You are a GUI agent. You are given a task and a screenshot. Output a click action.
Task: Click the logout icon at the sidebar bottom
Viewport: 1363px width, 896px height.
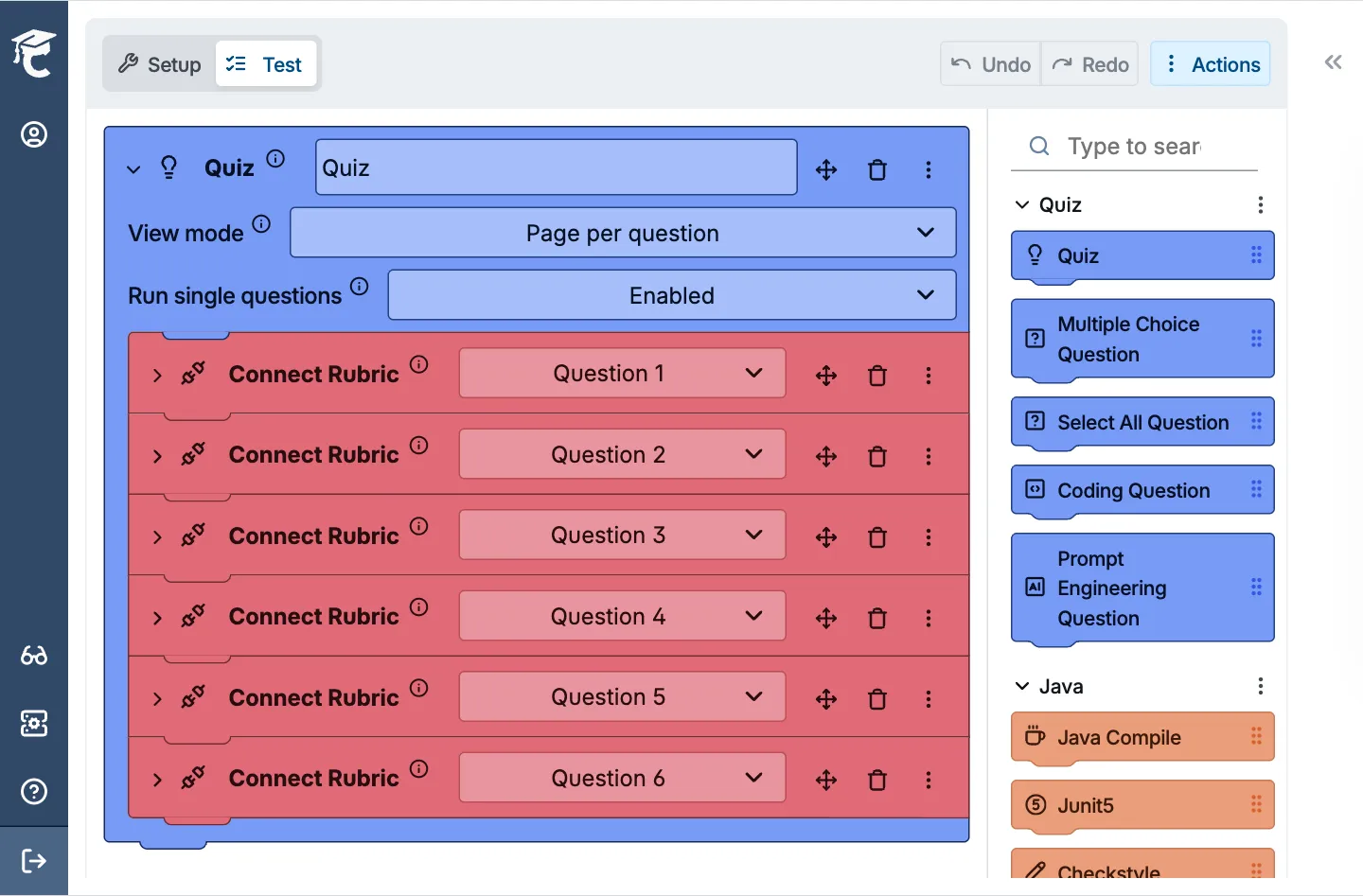coord(34,861)
